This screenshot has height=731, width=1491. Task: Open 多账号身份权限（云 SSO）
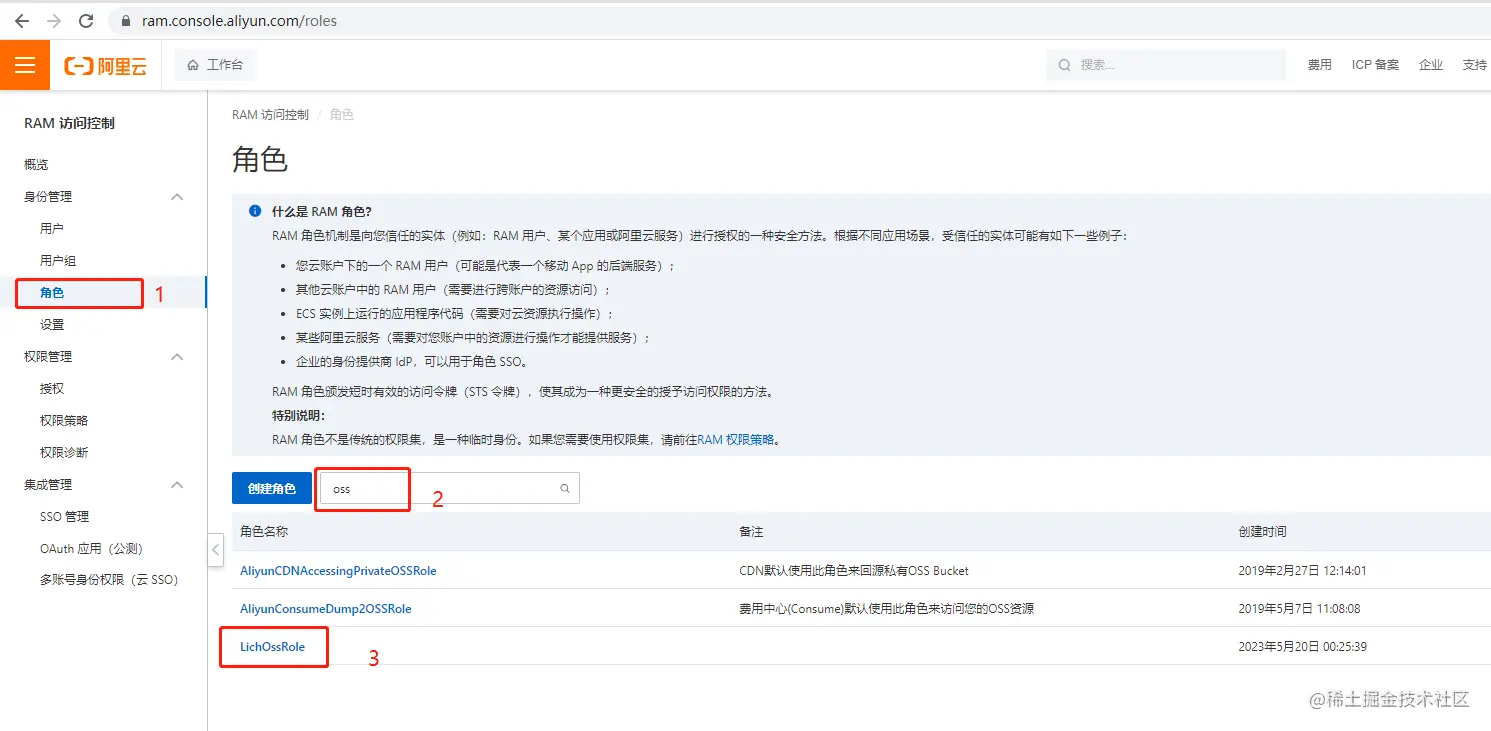coord(109,580)
